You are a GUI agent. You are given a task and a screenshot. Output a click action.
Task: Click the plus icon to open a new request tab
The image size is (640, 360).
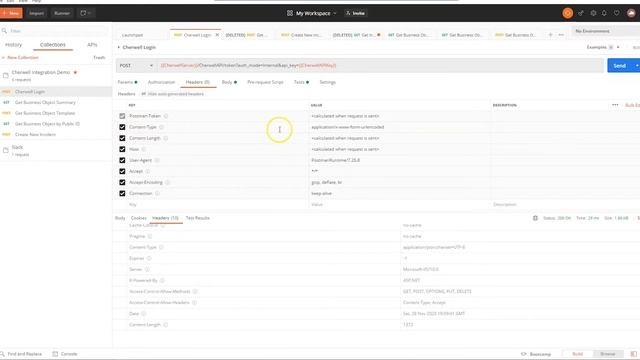[550, 35]
